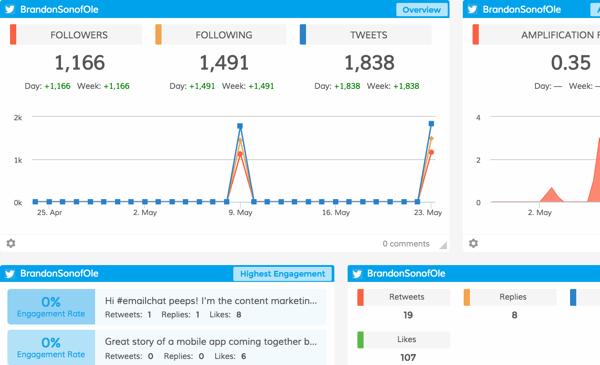
Task: Click the Highest Engagement button
Action: (x=282, y=274)
